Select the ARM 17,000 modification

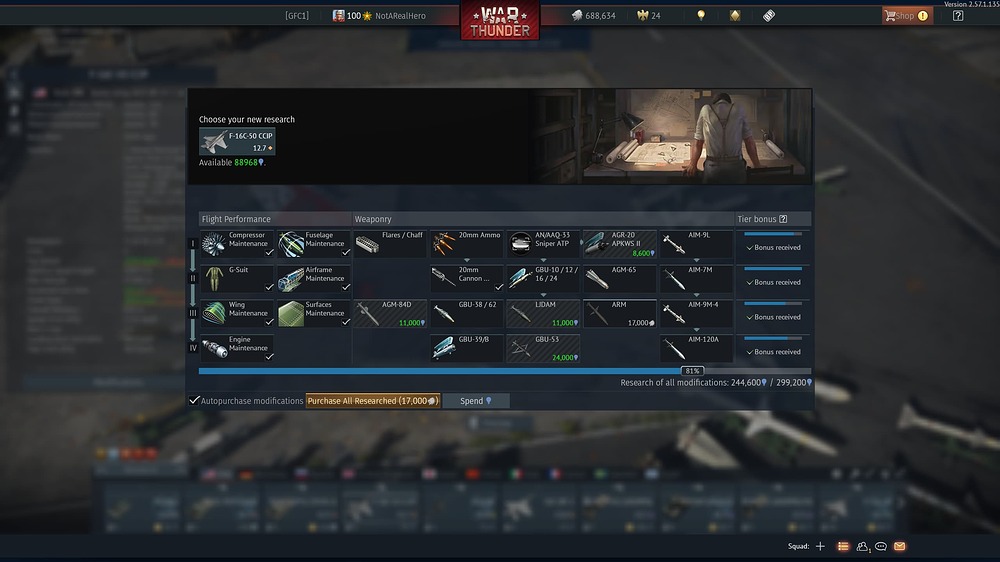pyautogui.click(x=619, y=314)
